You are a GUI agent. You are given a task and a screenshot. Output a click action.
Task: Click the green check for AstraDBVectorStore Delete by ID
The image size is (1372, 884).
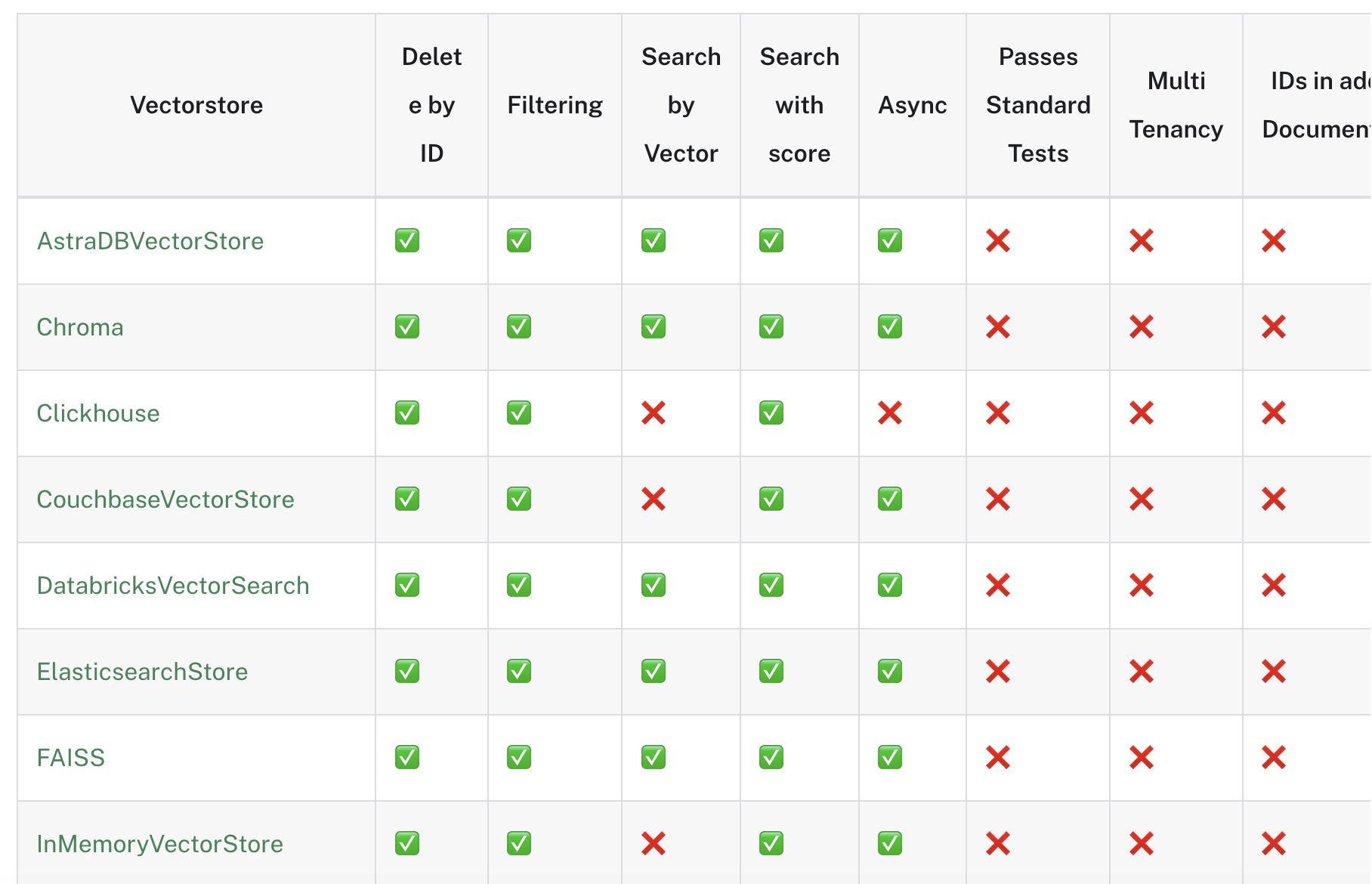click(x=407, y=241)
